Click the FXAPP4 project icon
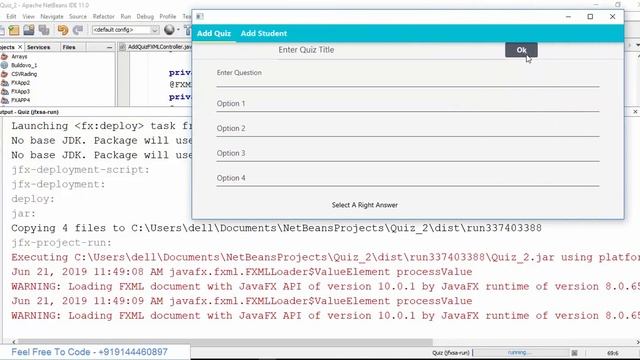The image size is (640, 360). click(4, 100)
